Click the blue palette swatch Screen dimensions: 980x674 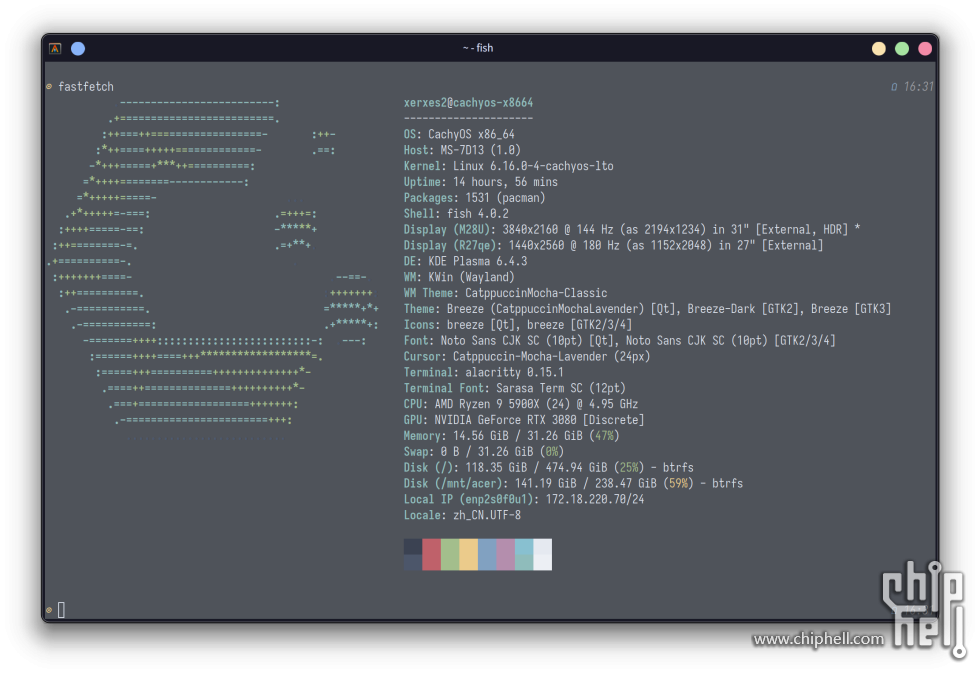pos(488,555)
